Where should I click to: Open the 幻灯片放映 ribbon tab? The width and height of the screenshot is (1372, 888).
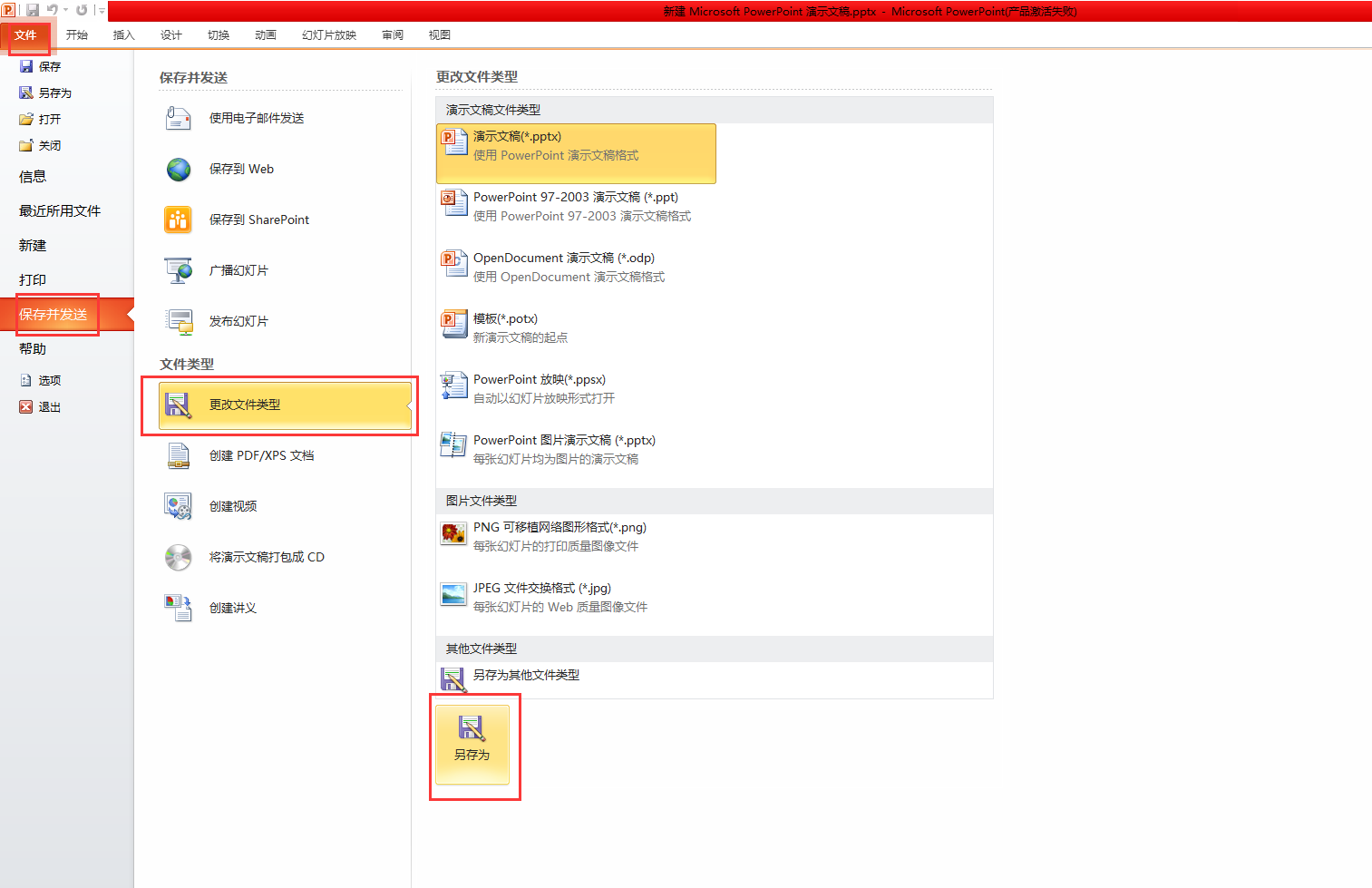pyautogui.click(x=329, y=34)
